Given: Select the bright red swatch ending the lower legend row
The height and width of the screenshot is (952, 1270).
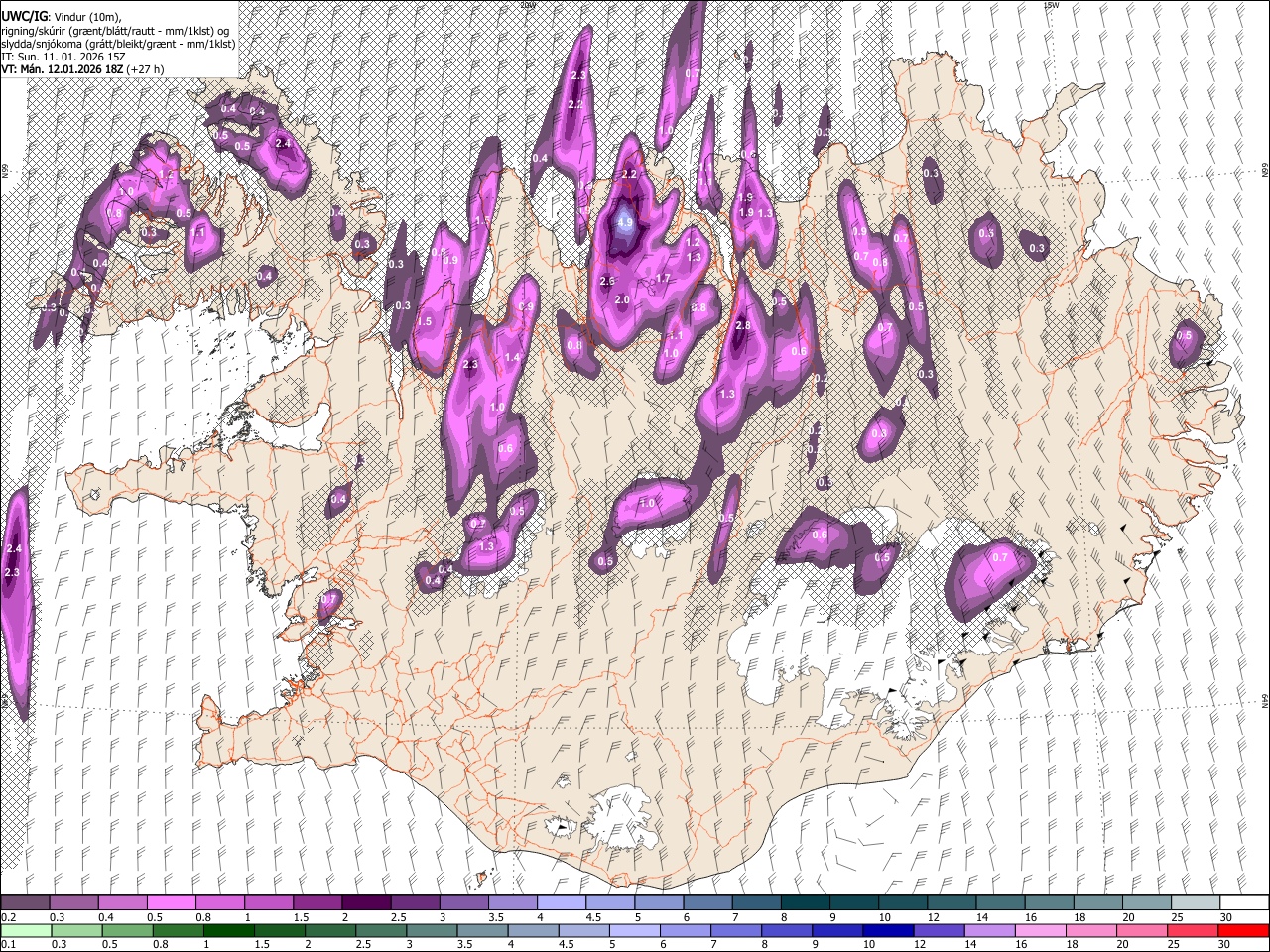Looking at the screenshot, I should [1243, 930].
